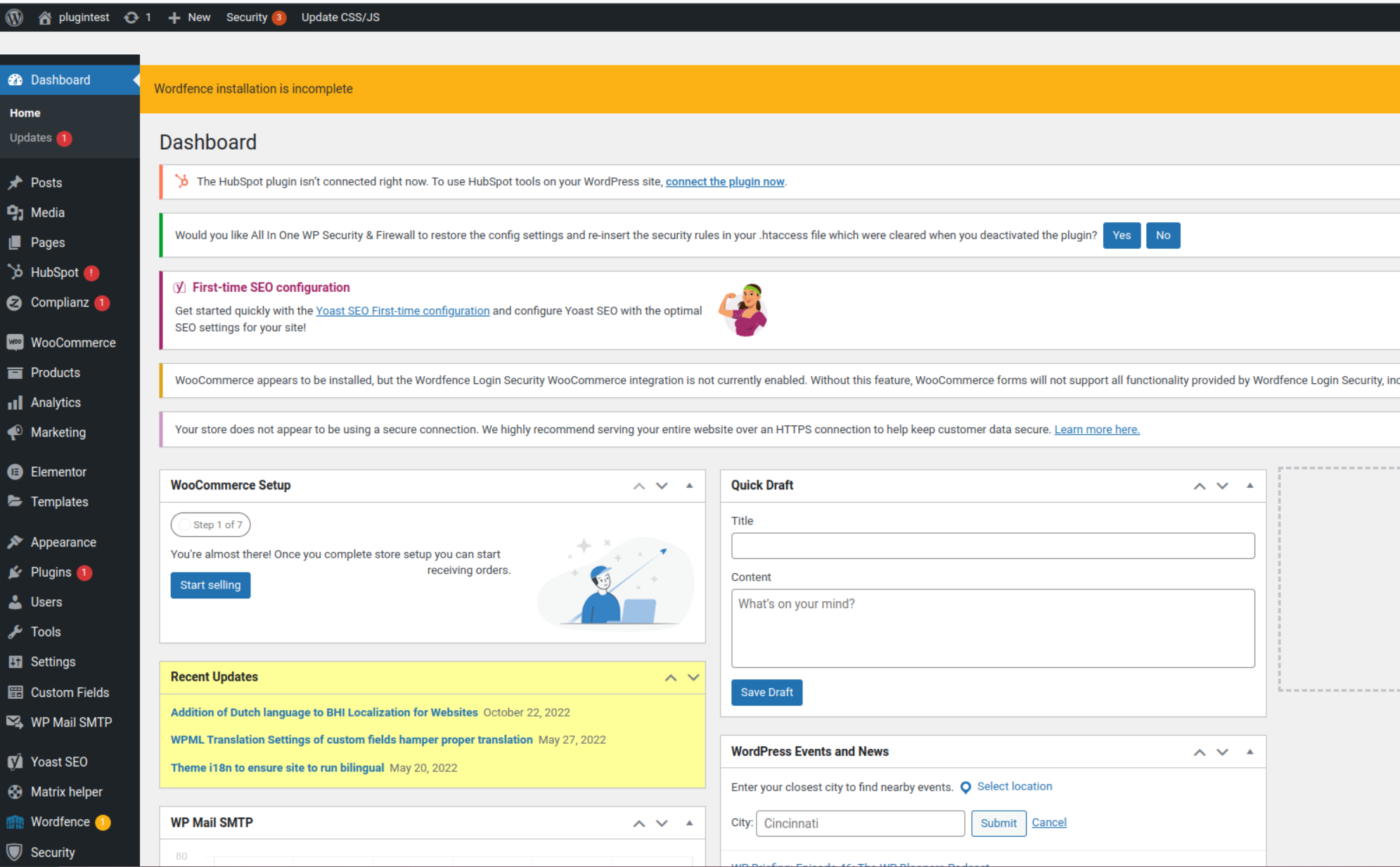Click the WordPress logo in the admin bar
The width and height of the screenshot is (1400, 867).
coord(15,17)
